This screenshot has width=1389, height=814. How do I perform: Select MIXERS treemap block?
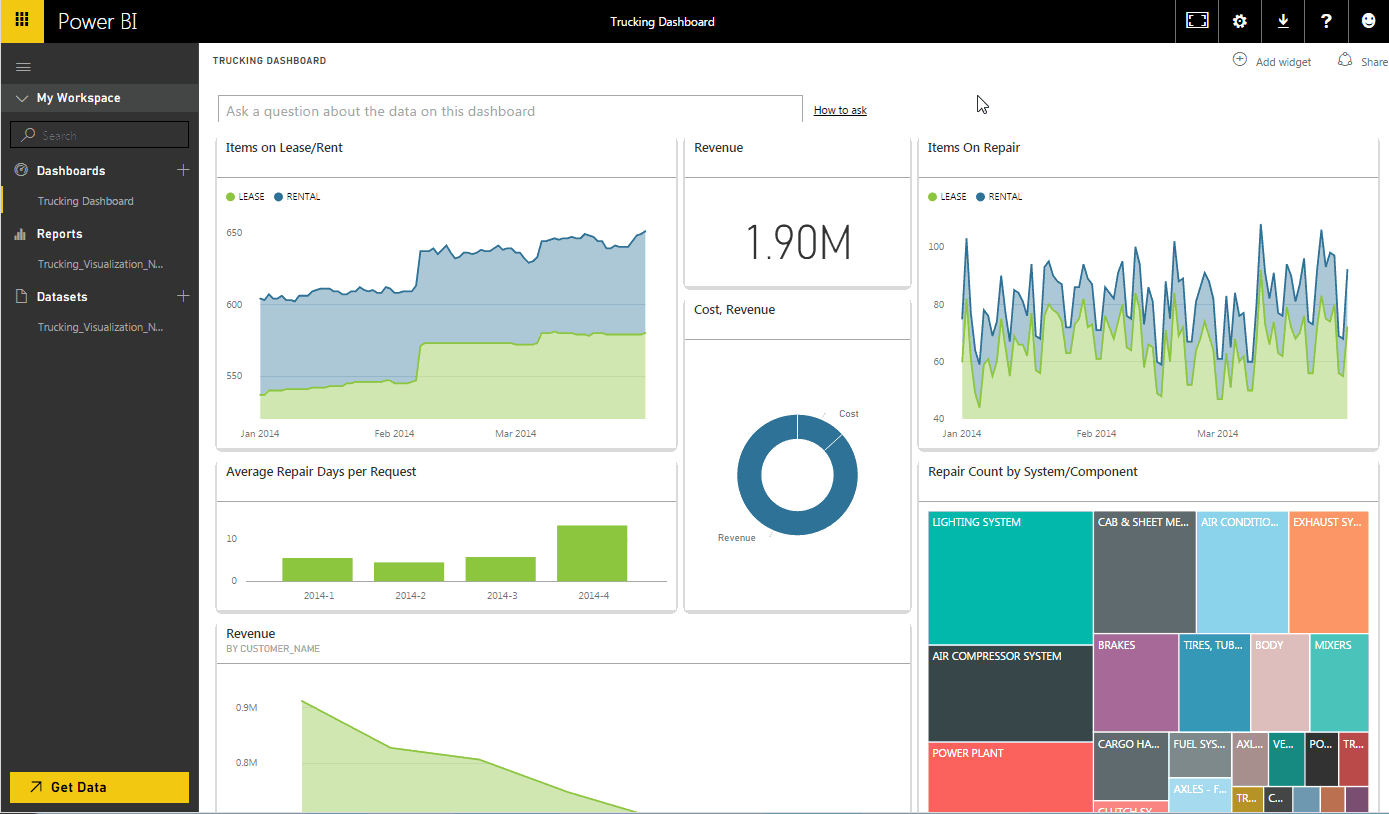pos(1339,683)
